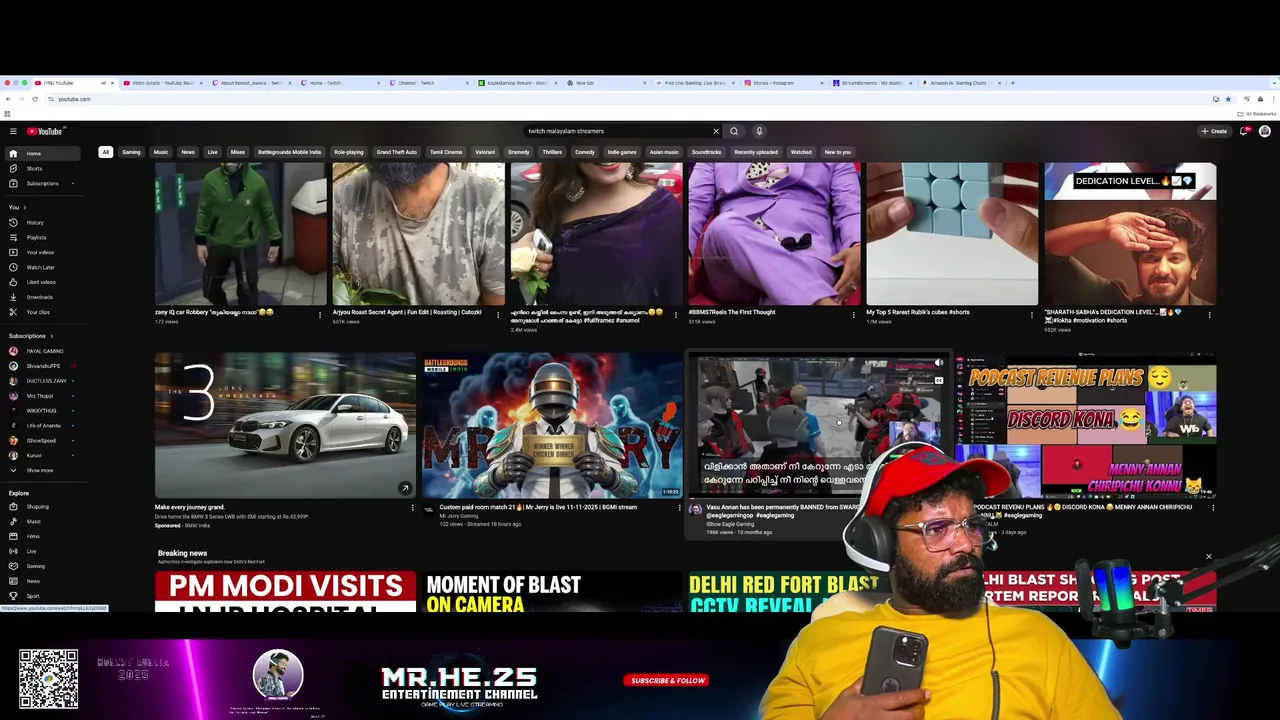
Task: Click the YouTube search input field
Action: (617, 131)
